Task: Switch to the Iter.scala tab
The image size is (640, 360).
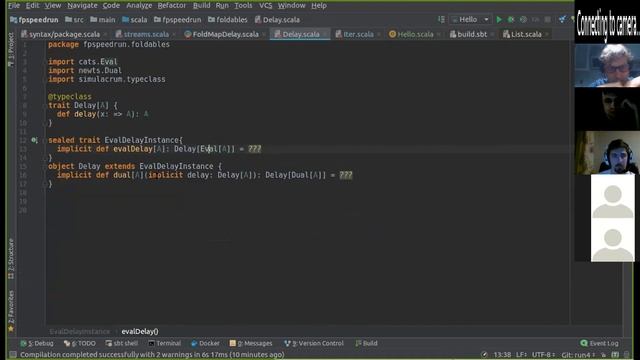Action: pyautogui.click(x=358, y=34)
